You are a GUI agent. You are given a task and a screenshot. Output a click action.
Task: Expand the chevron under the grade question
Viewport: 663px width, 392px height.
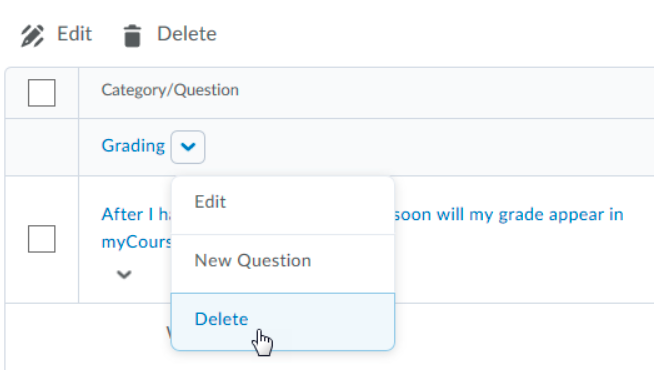[124, 274]
